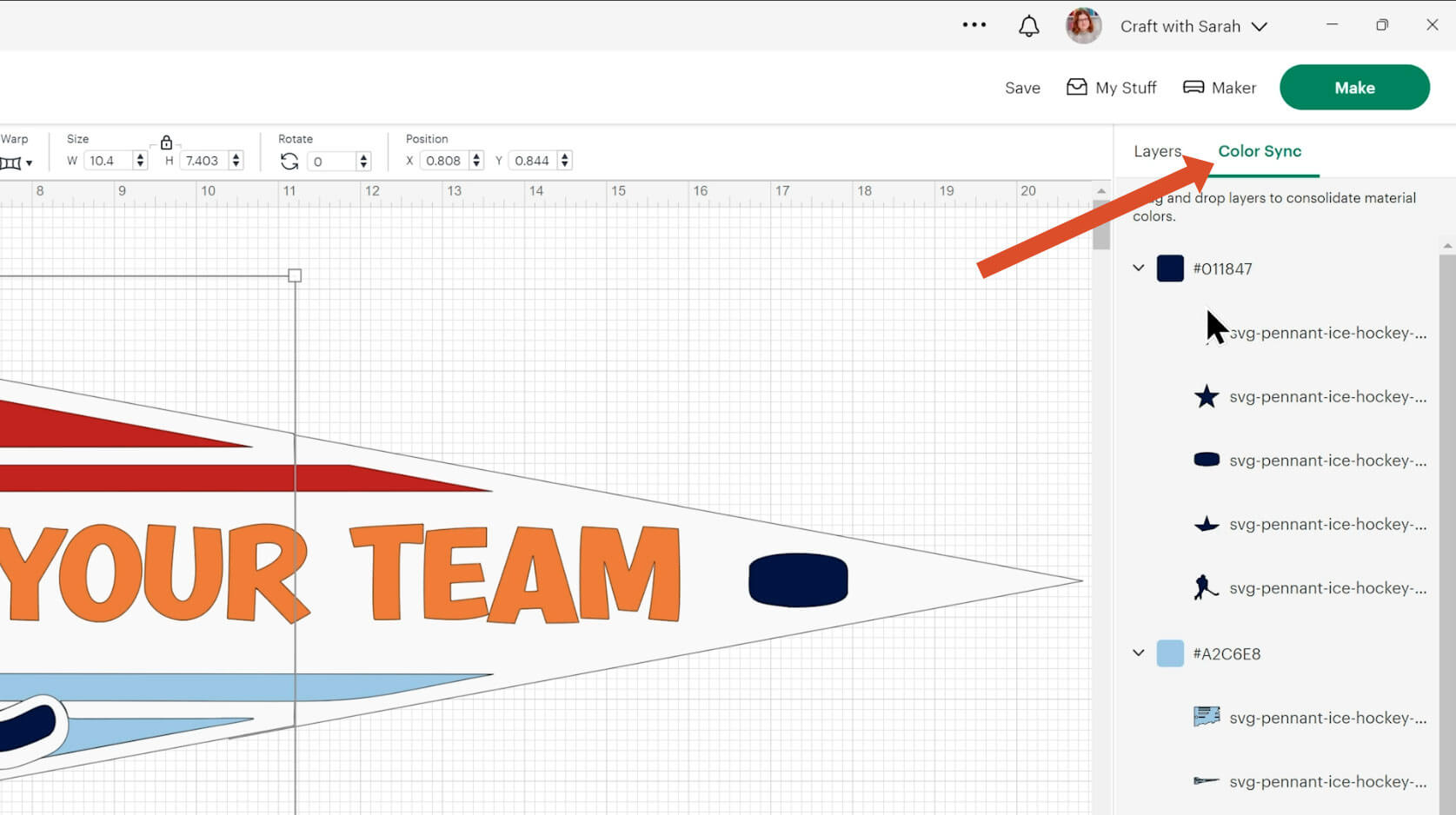The width and height of the screenshot is (1456, 815).
Task: Open the three-dot overflow menu
Action: tap(974, 24)
